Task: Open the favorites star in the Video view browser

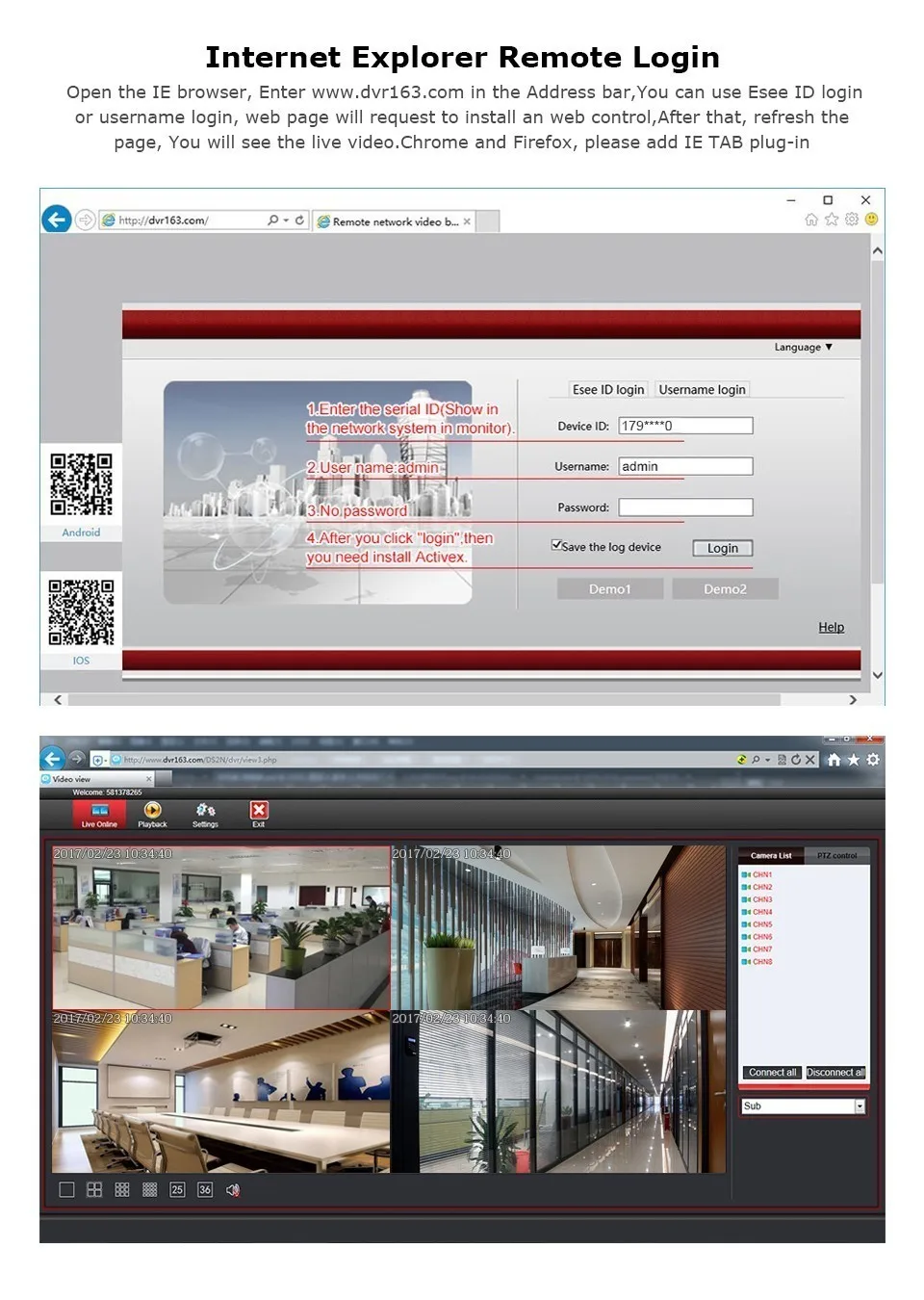Action: 853,760
